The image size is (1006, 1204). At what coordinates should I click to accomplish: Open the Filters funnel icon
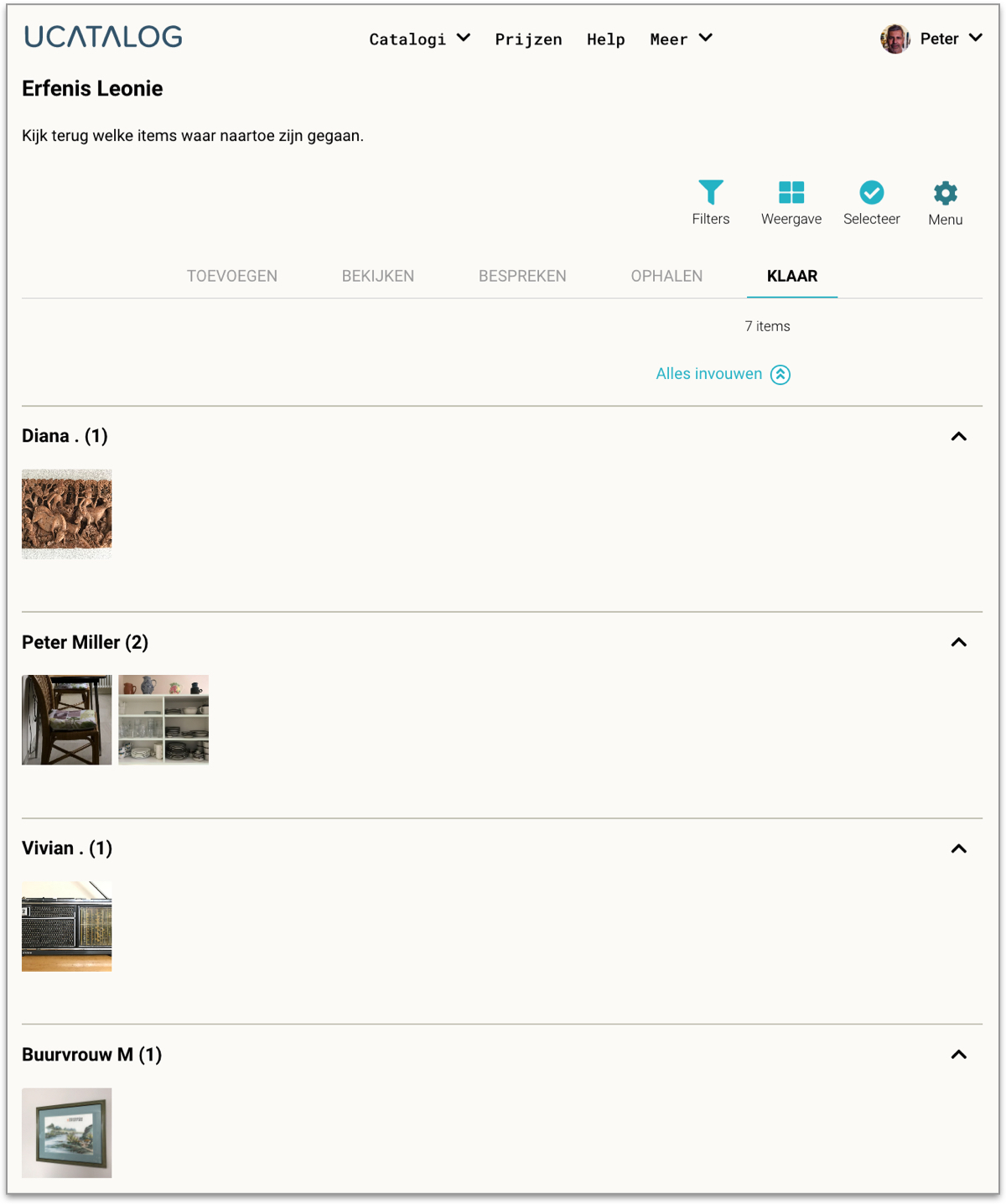pos(710,193)
